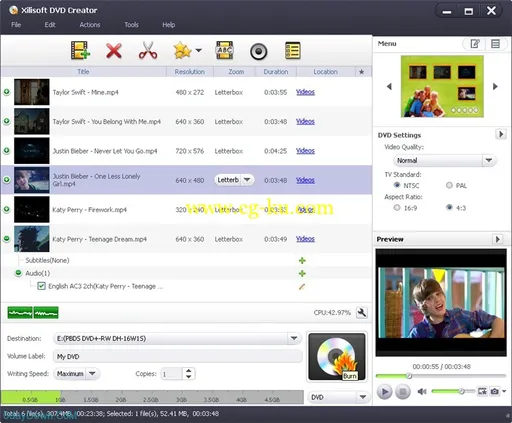Click the yellow chapter list icon
The height and width of the screenshot is (423, 512).
[293, 51]
